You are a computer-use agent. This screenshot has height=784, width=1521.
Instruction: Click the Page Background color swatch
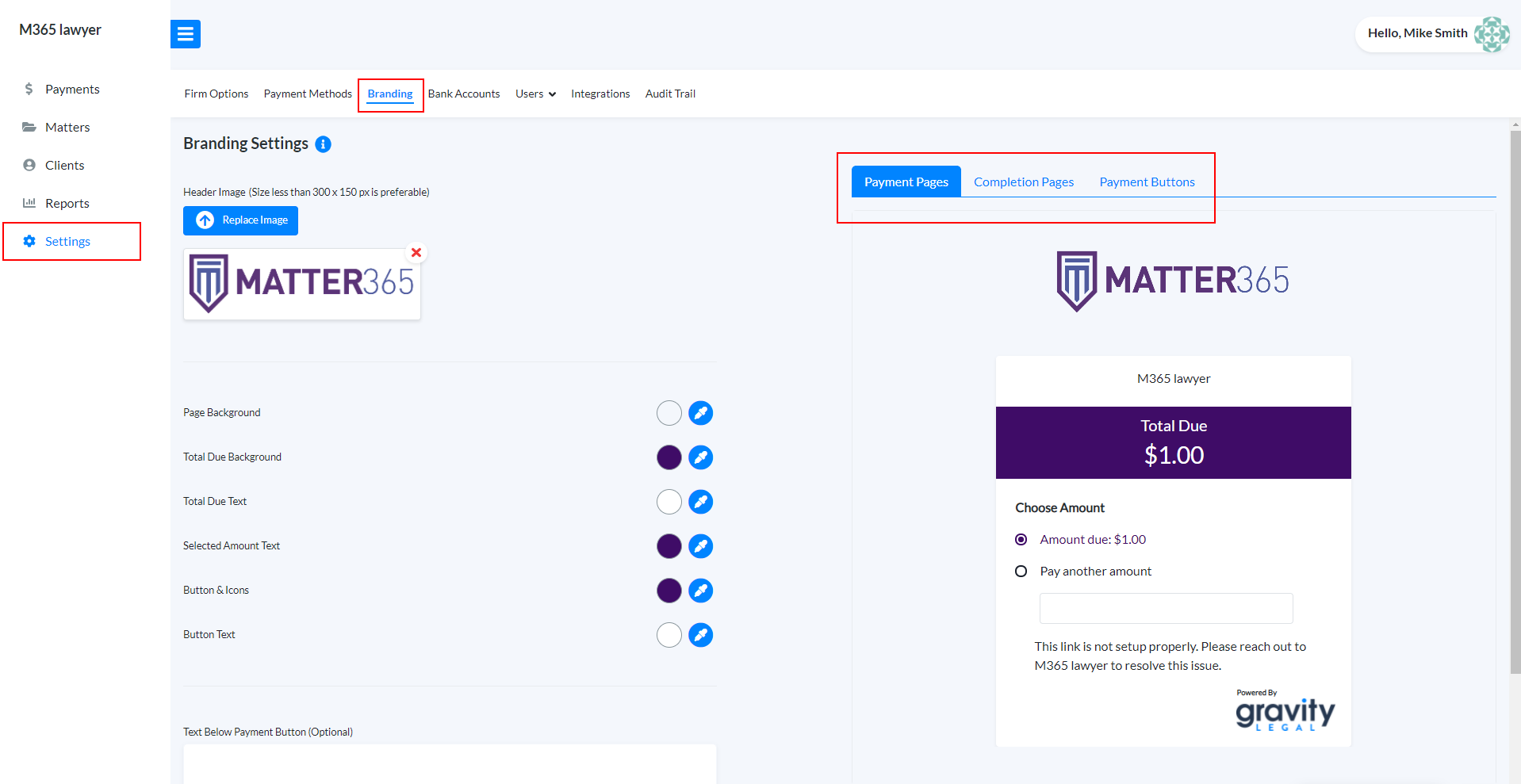tap(669, 413)
